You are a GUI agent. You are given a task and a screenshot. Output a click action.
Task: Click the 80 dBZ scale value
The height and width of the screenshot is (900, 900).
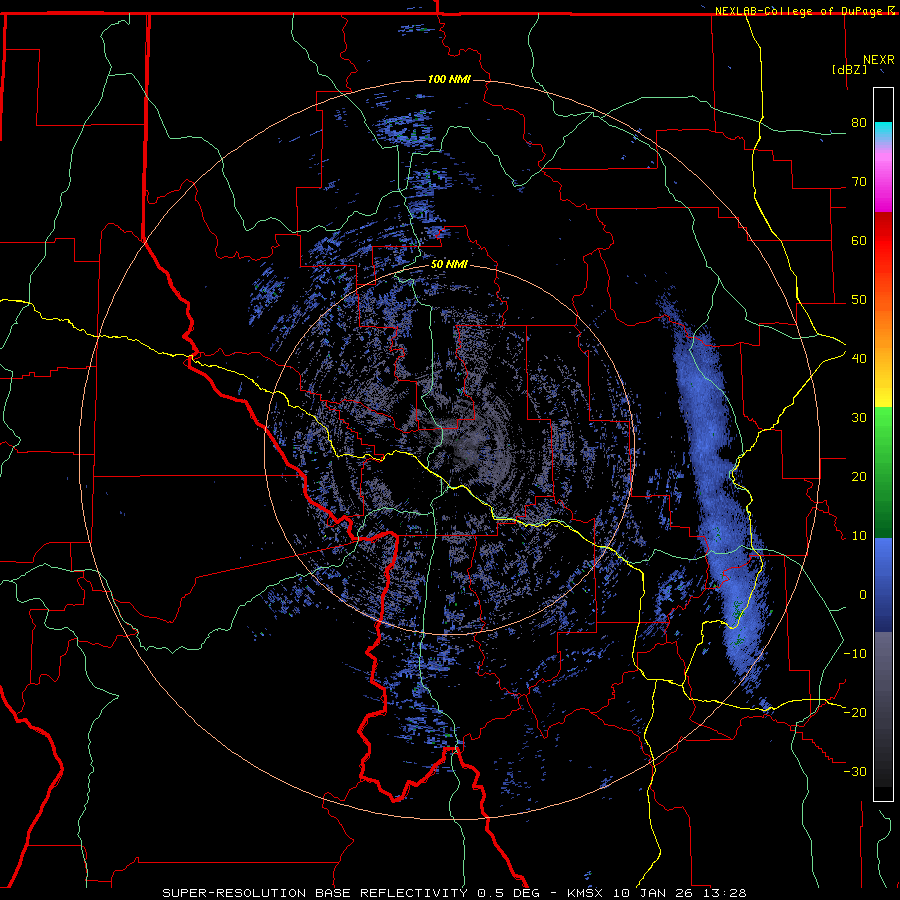pos(859,122)
